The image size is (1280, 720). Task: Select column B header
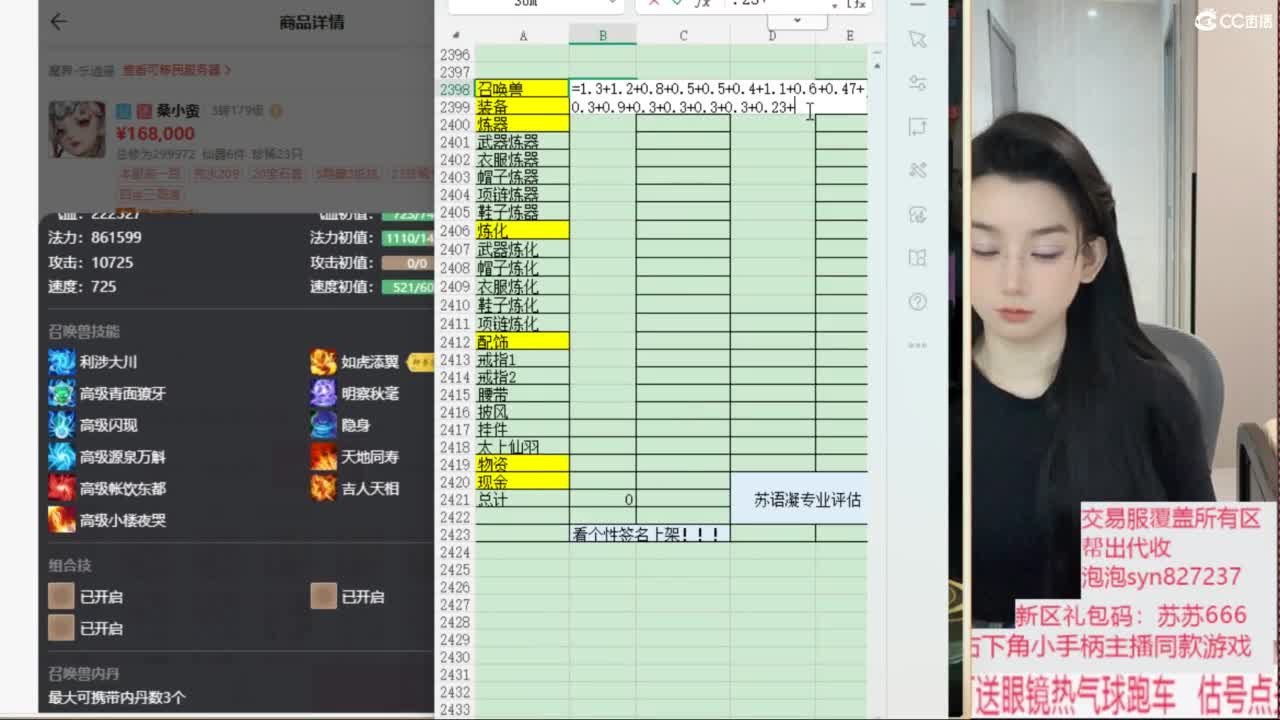pos(602,36)
